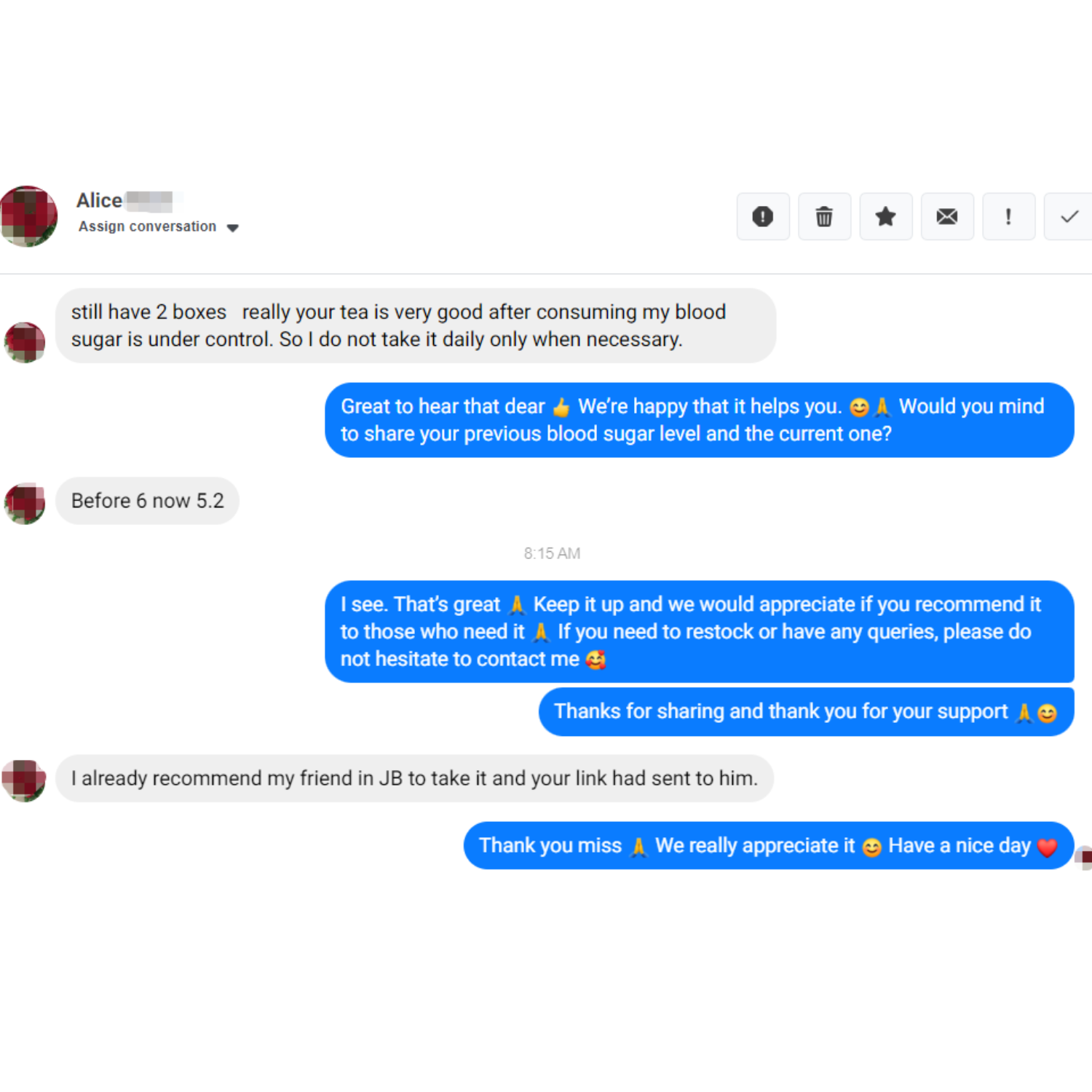
Task: Open Alice's profile picture in the header
Action: 28,216
